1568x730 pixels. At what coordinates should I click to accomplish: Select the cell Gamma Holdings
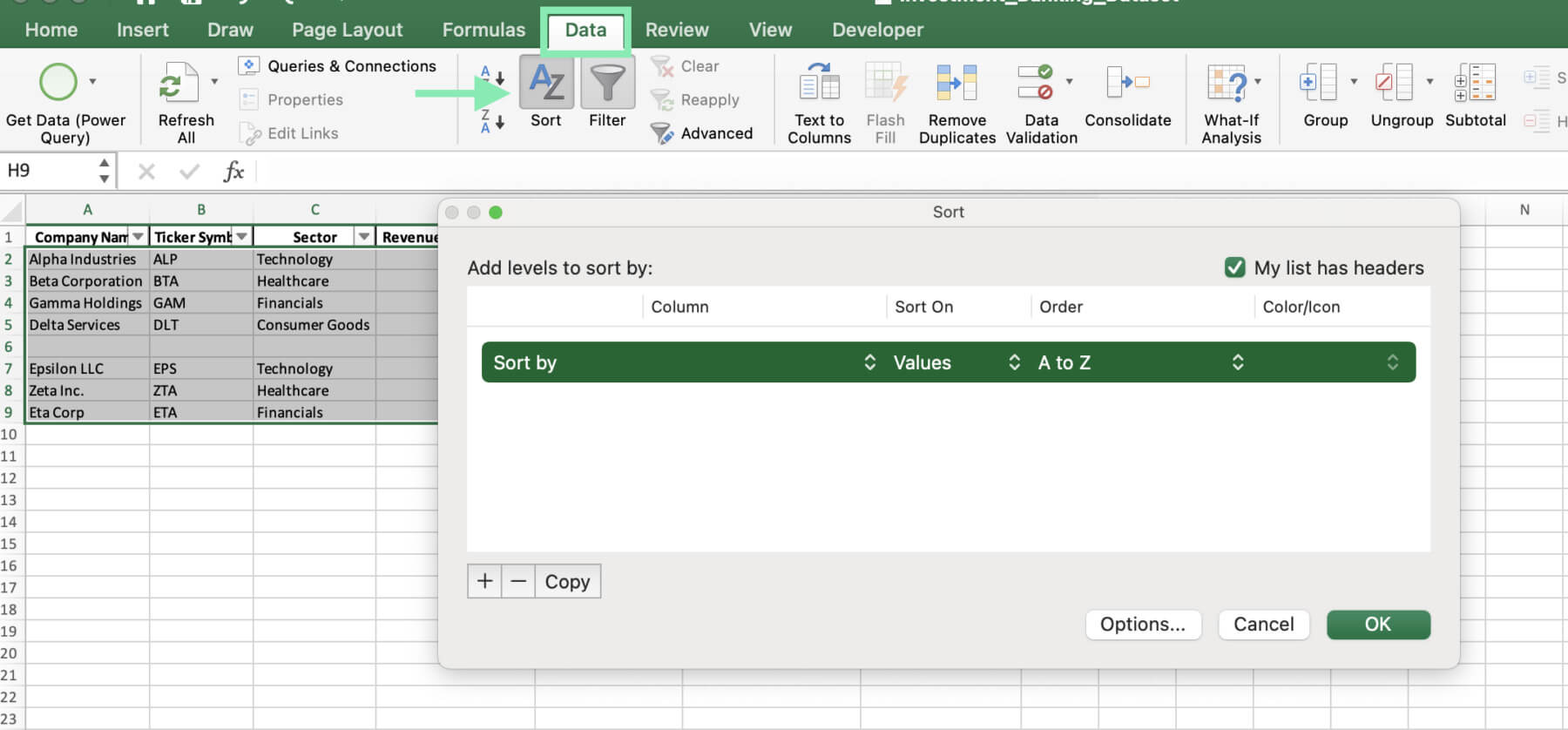pos(87,303)
